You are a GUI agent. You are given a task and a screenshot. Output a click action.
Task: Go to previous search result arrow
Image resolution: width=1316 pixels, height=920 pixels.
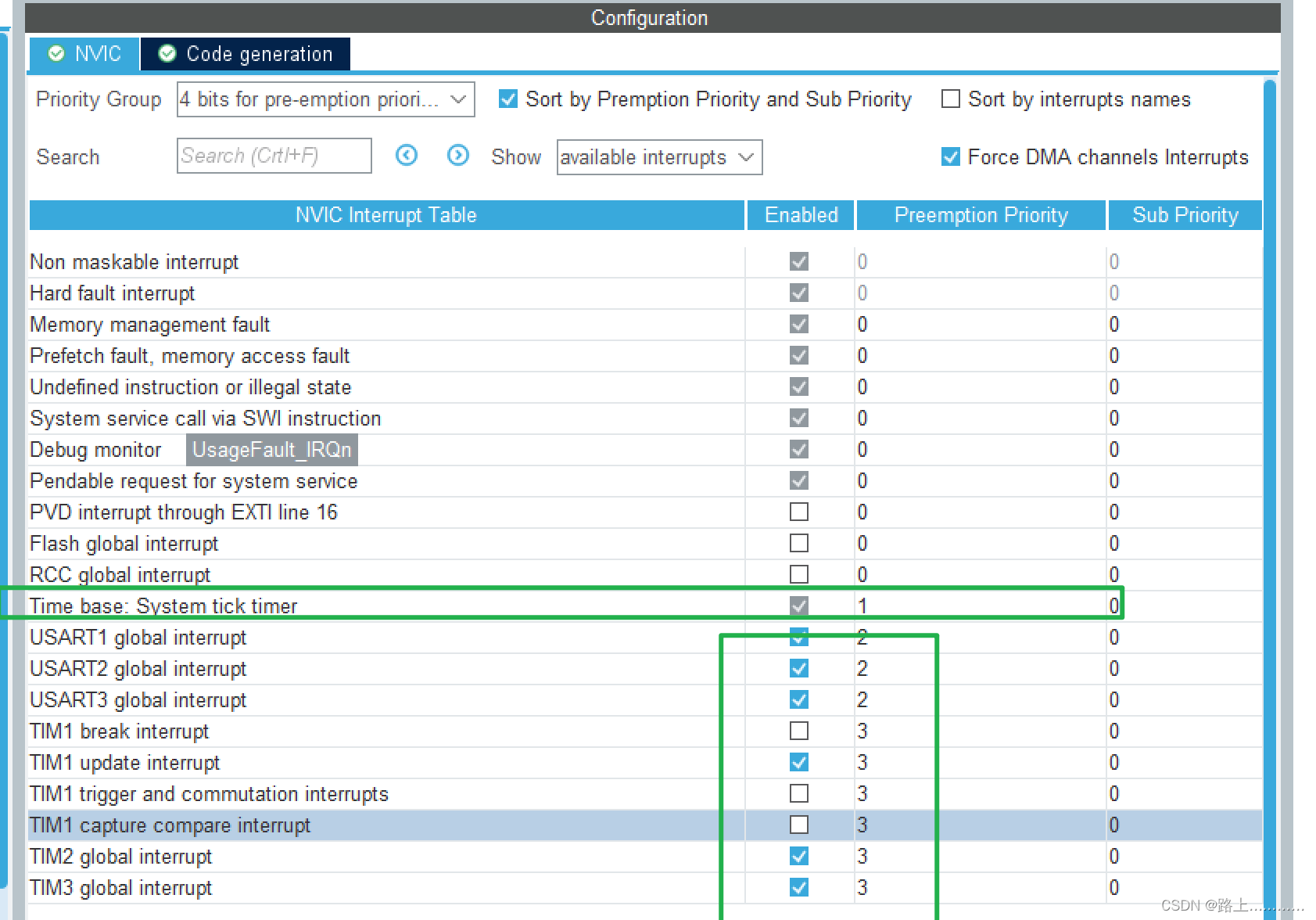tap(407, 155)
